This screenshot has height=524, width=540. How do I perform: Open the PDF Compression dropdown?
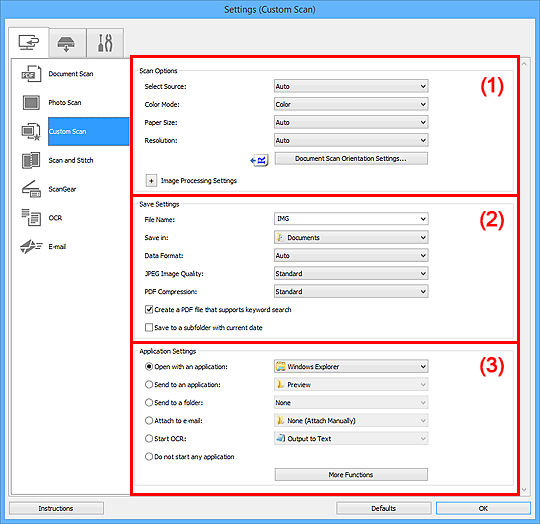click(351, 292)
